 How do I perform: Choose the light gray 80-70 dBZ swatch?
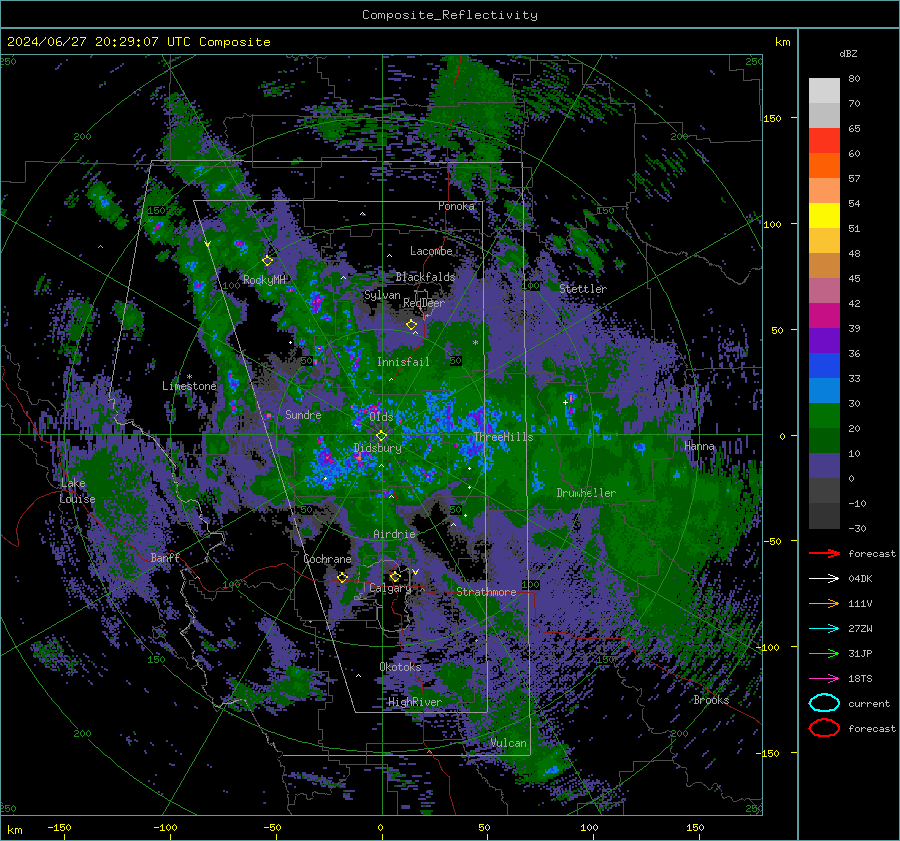click(824, 90)
